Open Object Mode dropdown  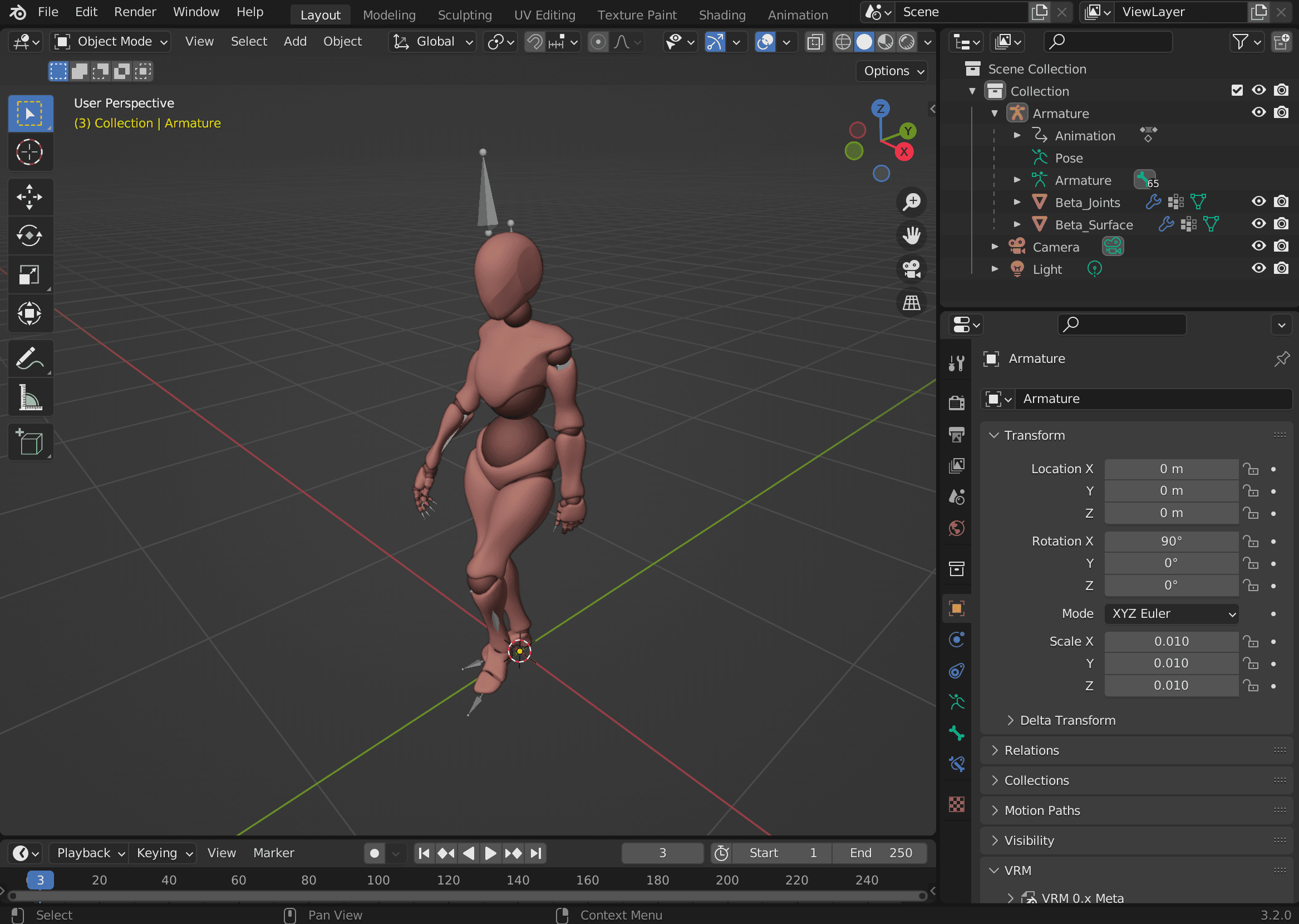110,42
